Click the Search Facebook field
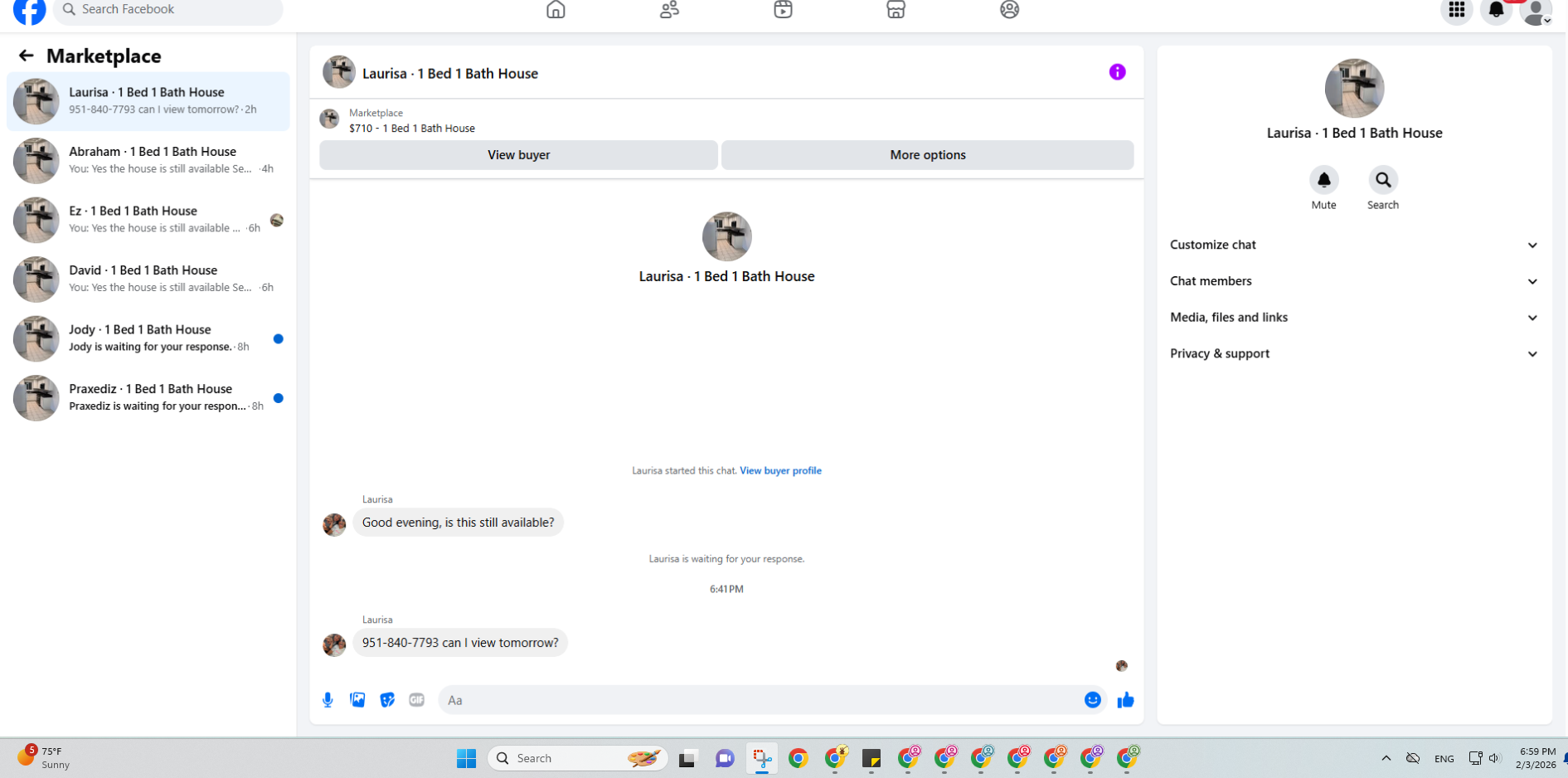 click(168, 10)
